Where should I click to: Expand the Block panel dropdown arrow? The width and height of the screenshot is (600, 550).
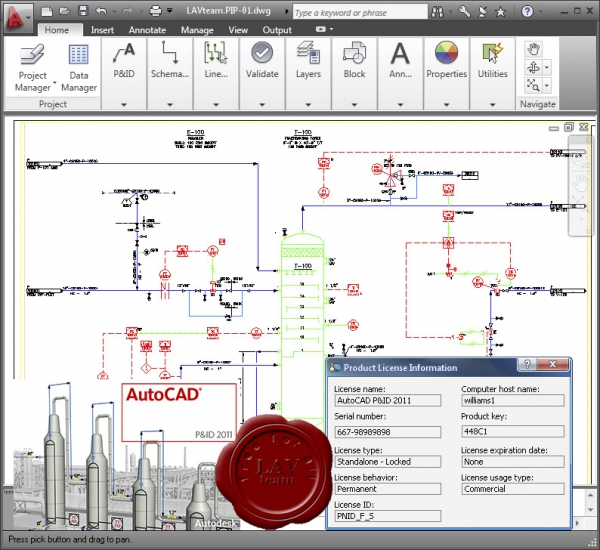click(x=354, y=104)
